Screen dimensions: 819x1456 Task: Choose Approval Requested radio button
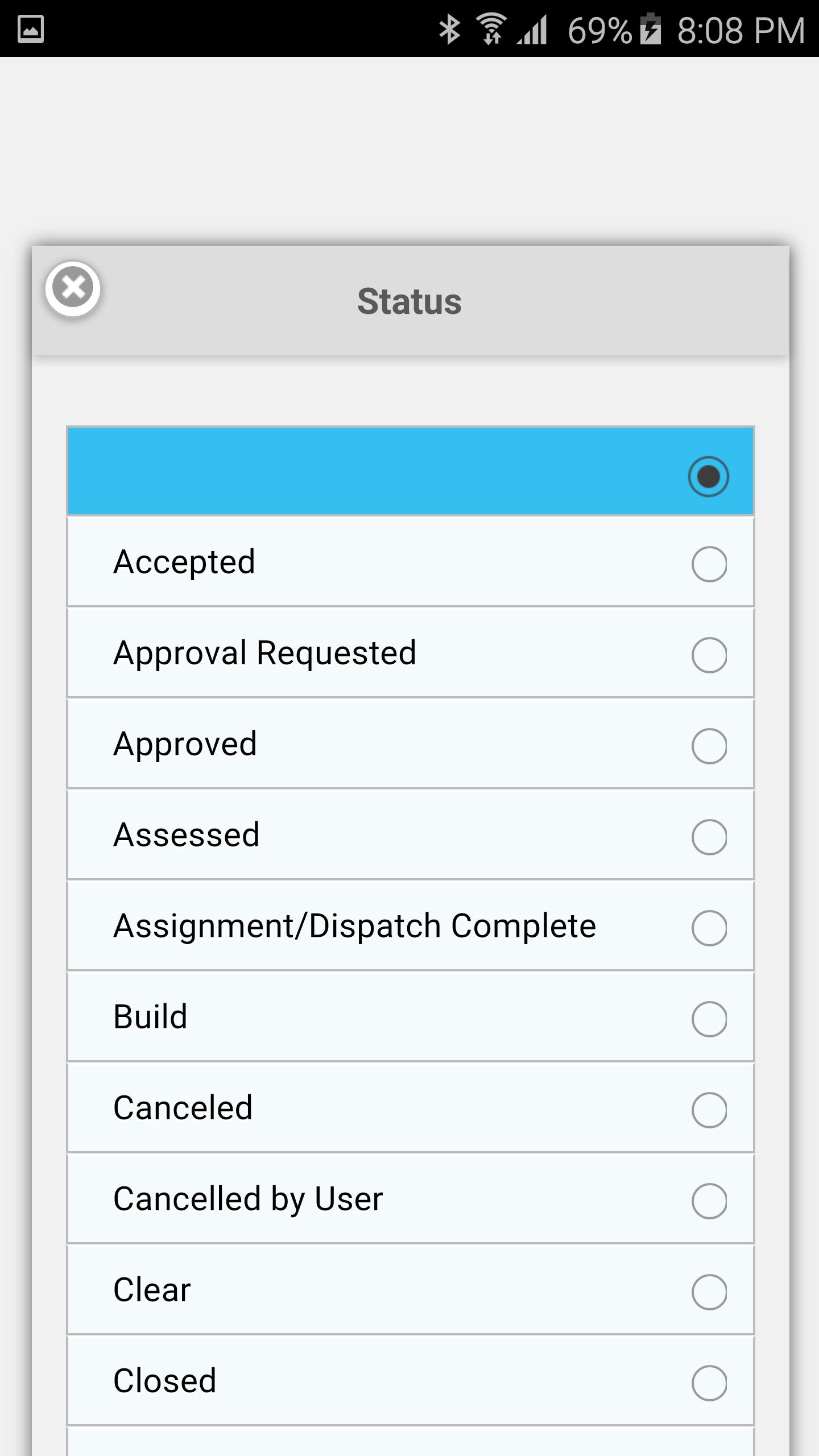(709, 655)
